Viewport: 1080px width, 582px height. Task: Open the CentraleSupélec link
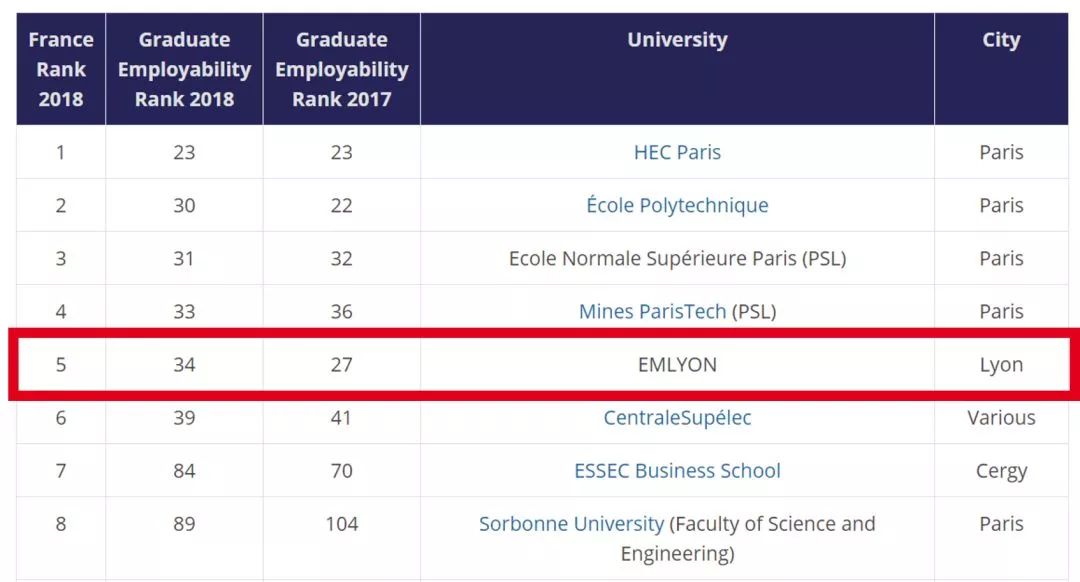(x=677, y=417)
